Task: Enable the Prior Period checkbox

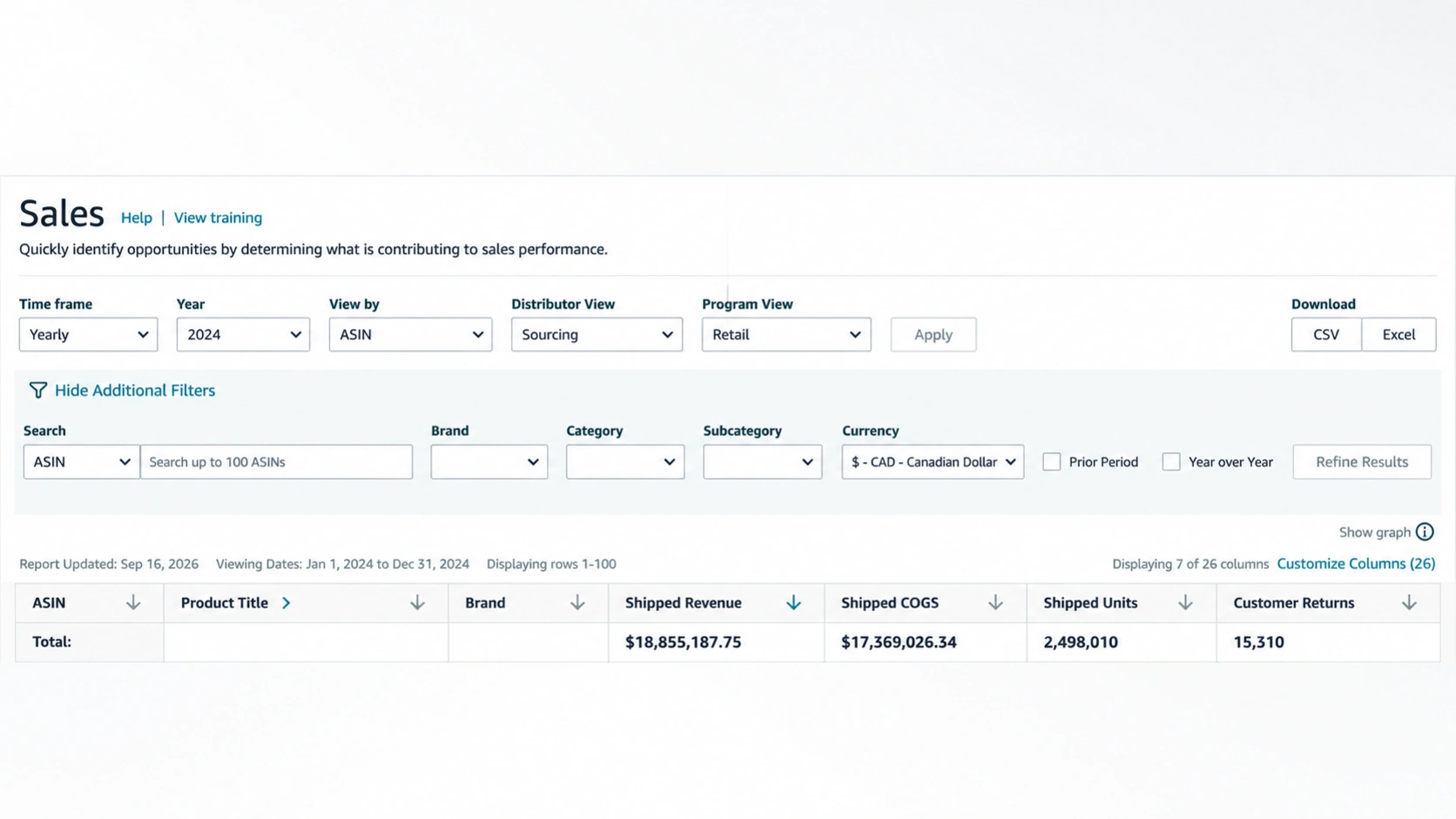Action: pyautogui.click(x=1052, y=461)
